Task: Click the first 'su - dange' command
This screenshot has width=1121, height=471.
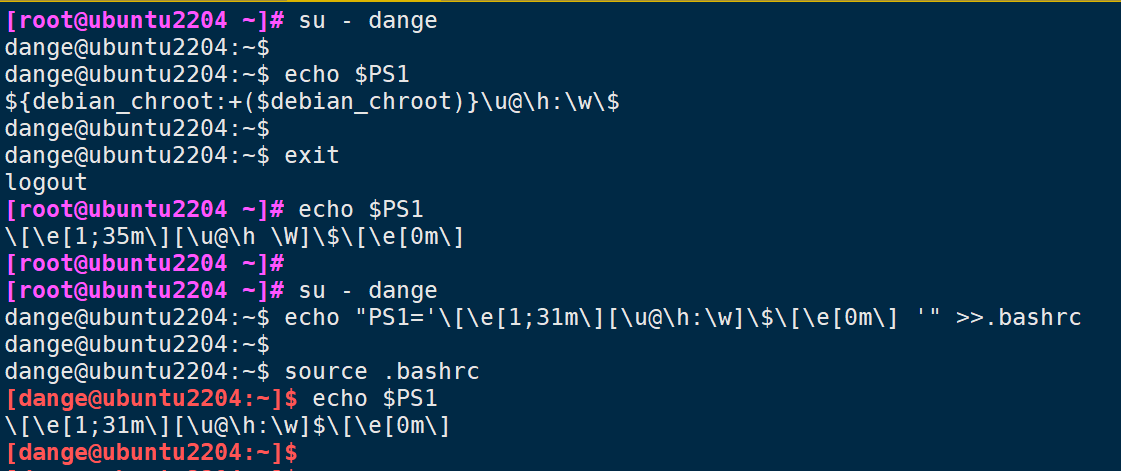Action: pyautogui.click(x=367, y=21)
